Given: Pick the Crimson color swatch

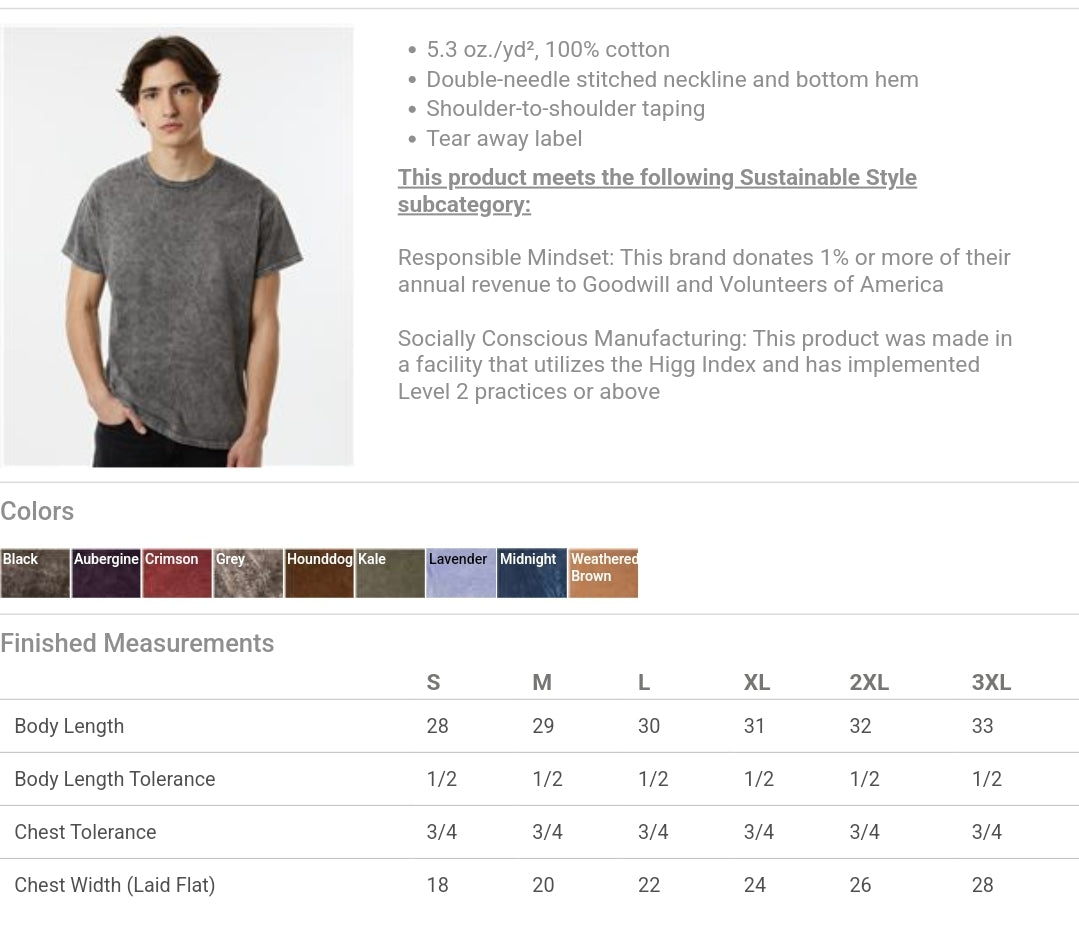Looking at the screenshot, I should tap(177, 573).
